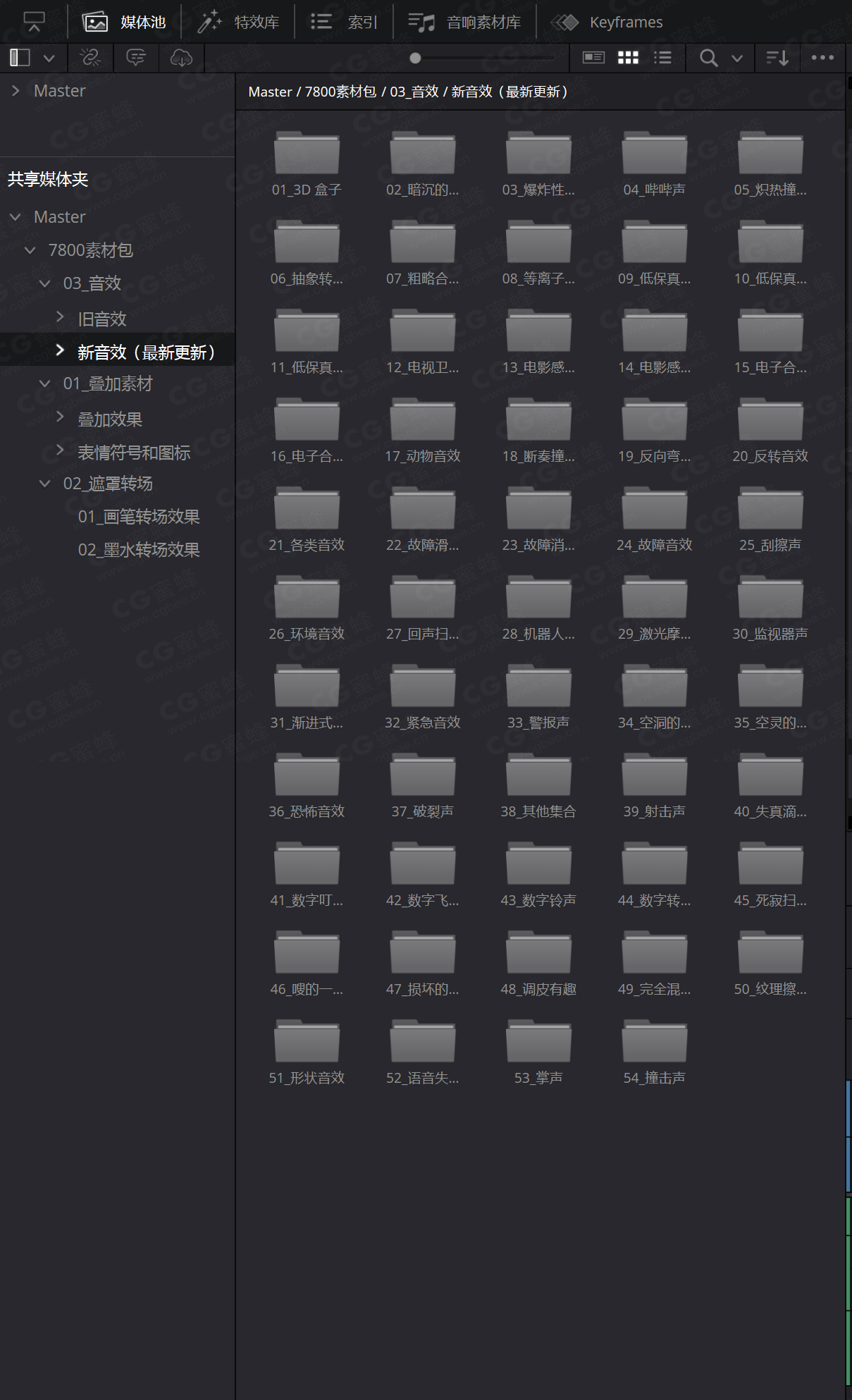Select the 54_撞击声 folder

(x=654, y=1052)
